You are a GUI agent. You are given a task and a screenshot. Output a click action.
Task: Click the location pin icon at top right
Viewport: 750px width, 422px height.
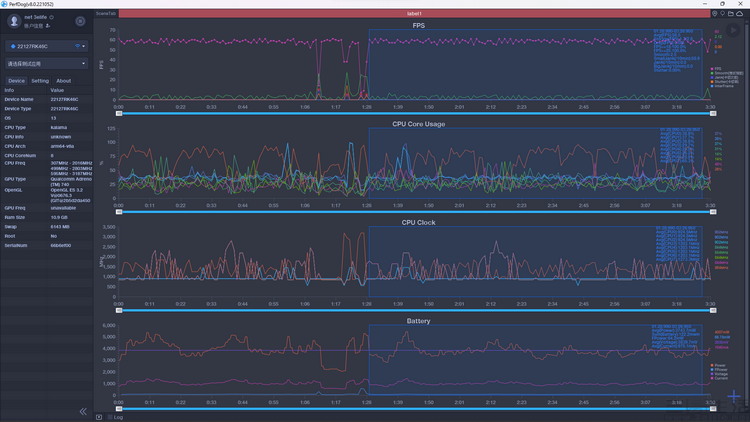click(x=723, y=14)
